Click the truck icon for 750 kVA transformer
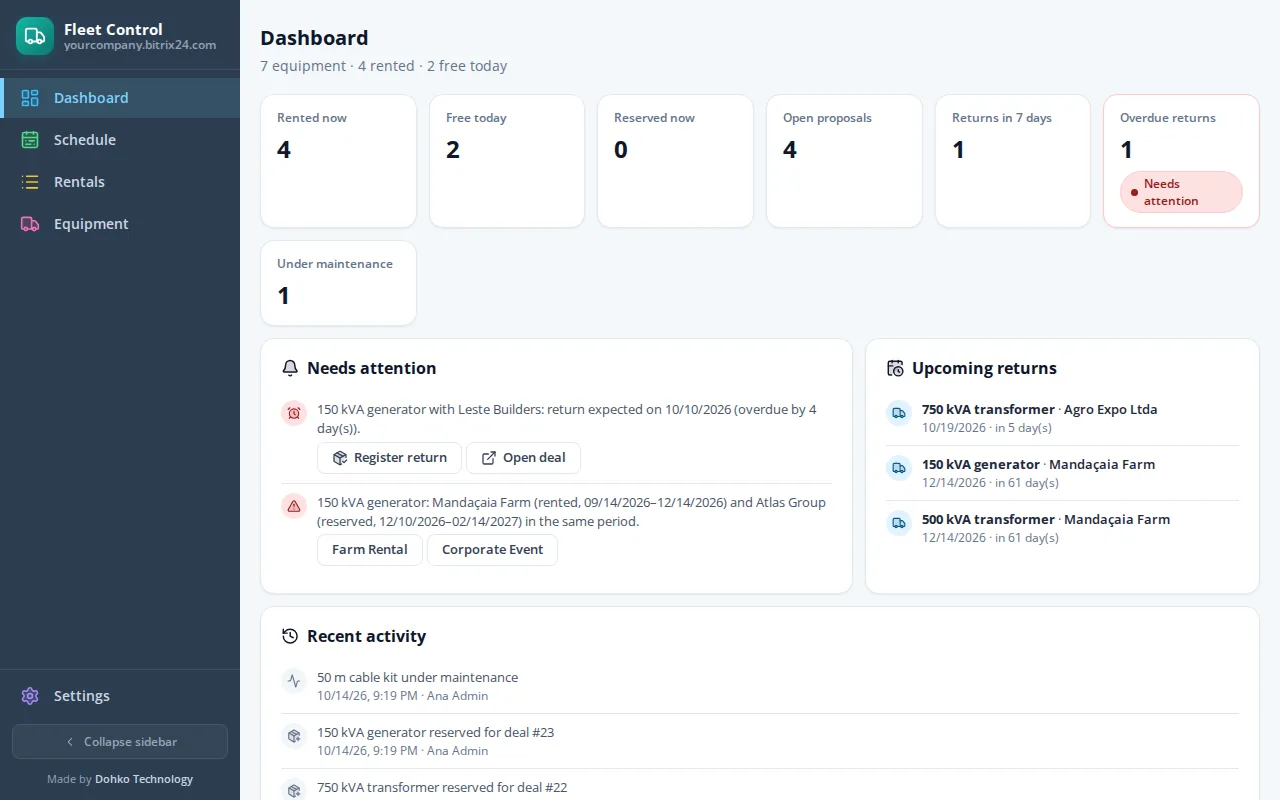Image resolution: width=1280 pixels, height=800 pixels. point(899,412)
